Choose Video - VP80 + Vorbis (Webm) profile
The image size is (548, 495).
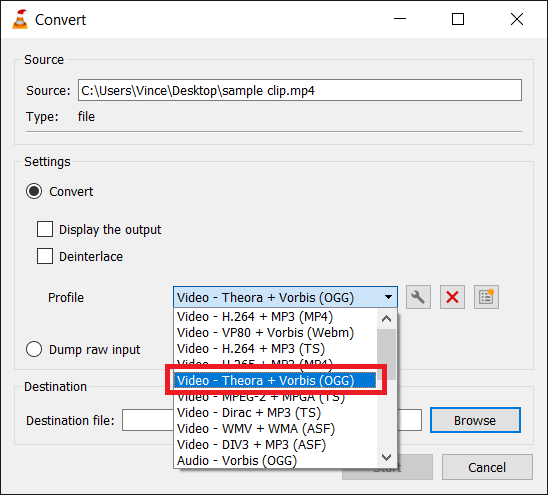(x=275, y=333)
